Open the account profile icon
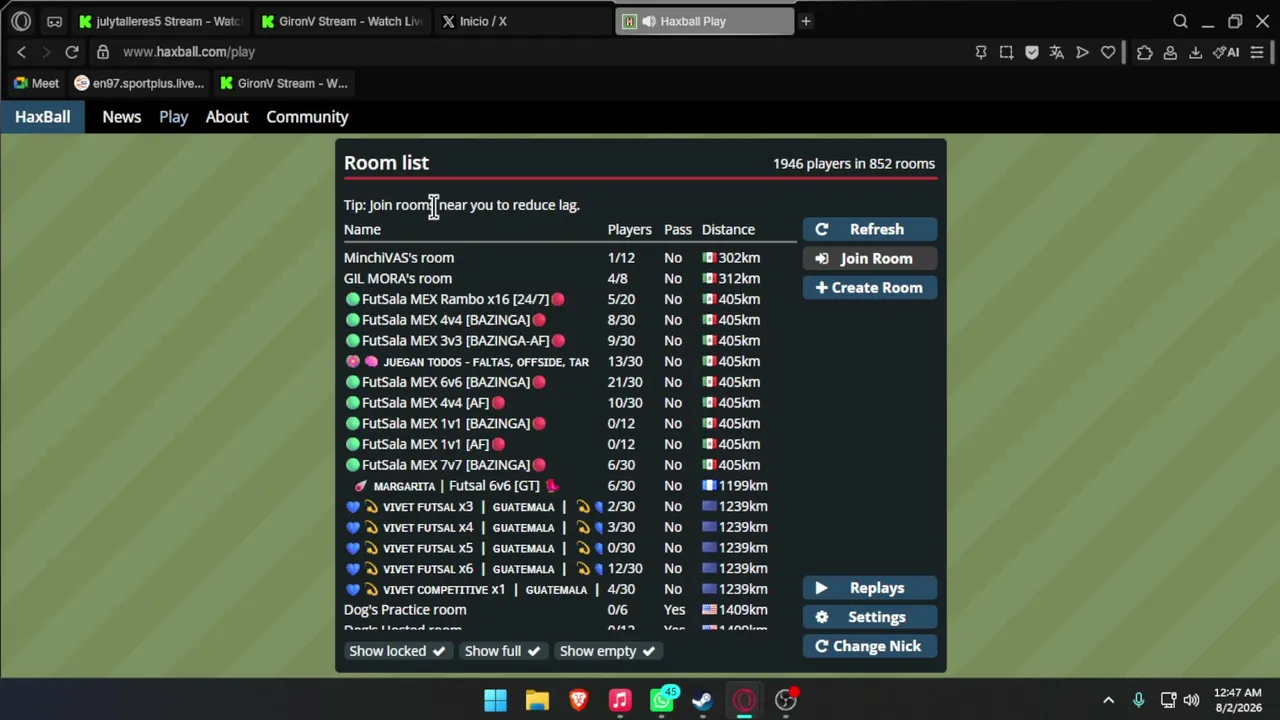This screenshot has width=1280, height=720. 1170,52
